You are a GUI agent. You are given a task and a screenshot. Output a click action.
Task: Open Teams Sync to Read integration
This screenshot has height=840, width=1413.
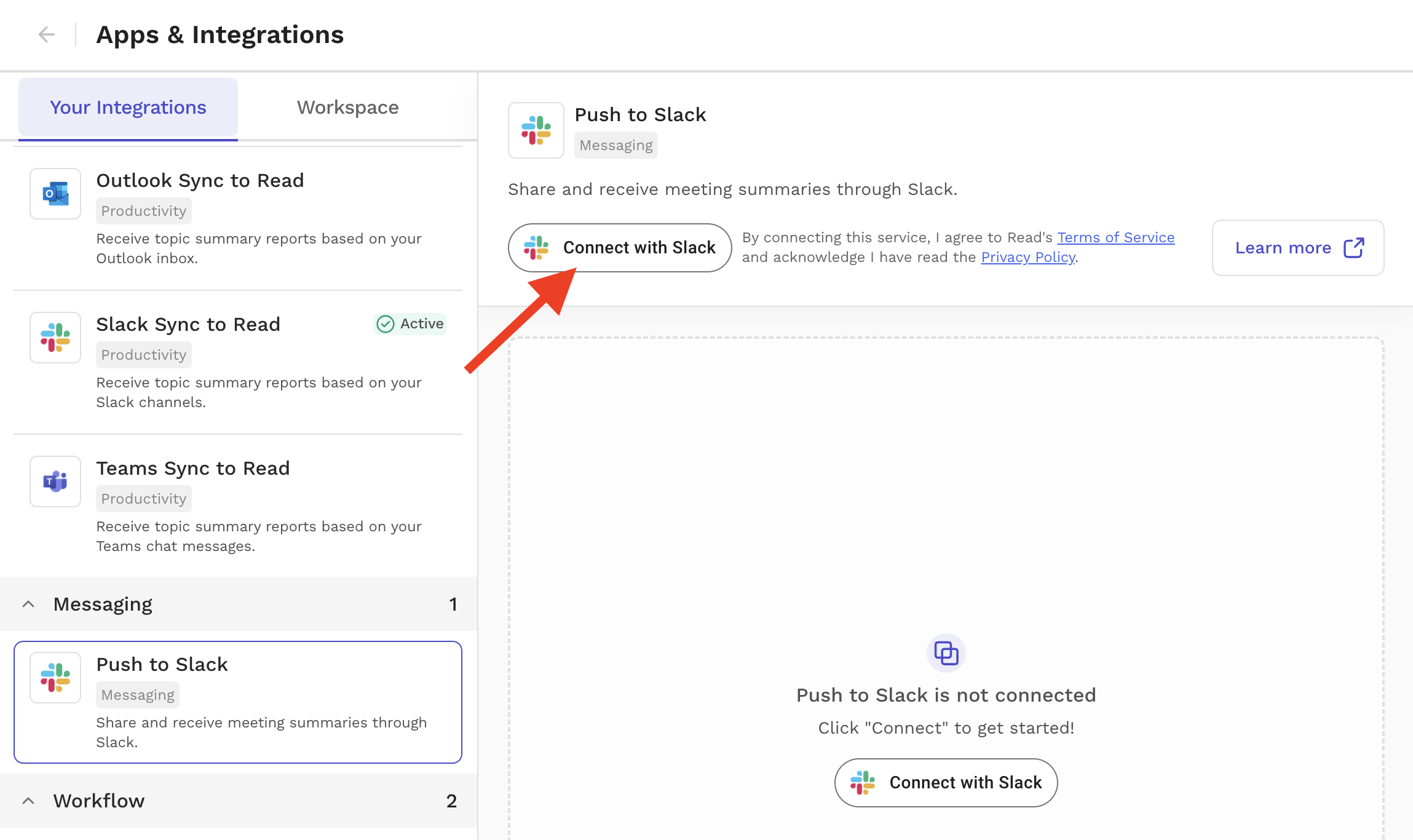[238, 506]
